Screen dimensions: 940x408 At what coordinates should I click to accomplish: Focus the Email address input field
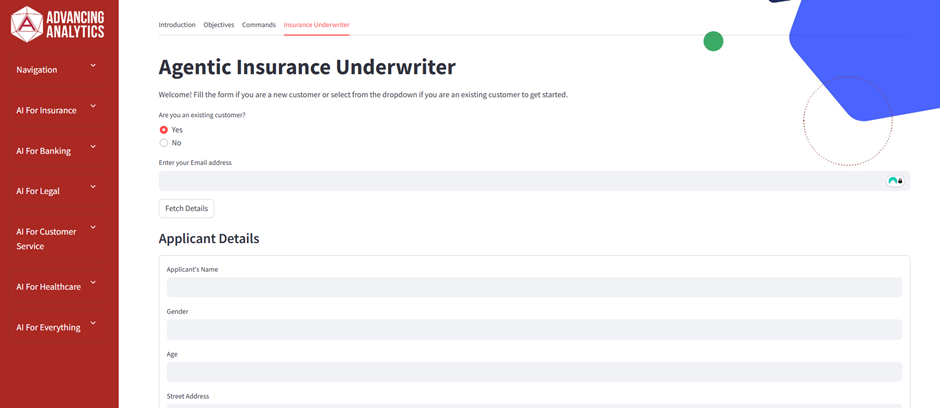pyautogui.click(x=520, y=181)
